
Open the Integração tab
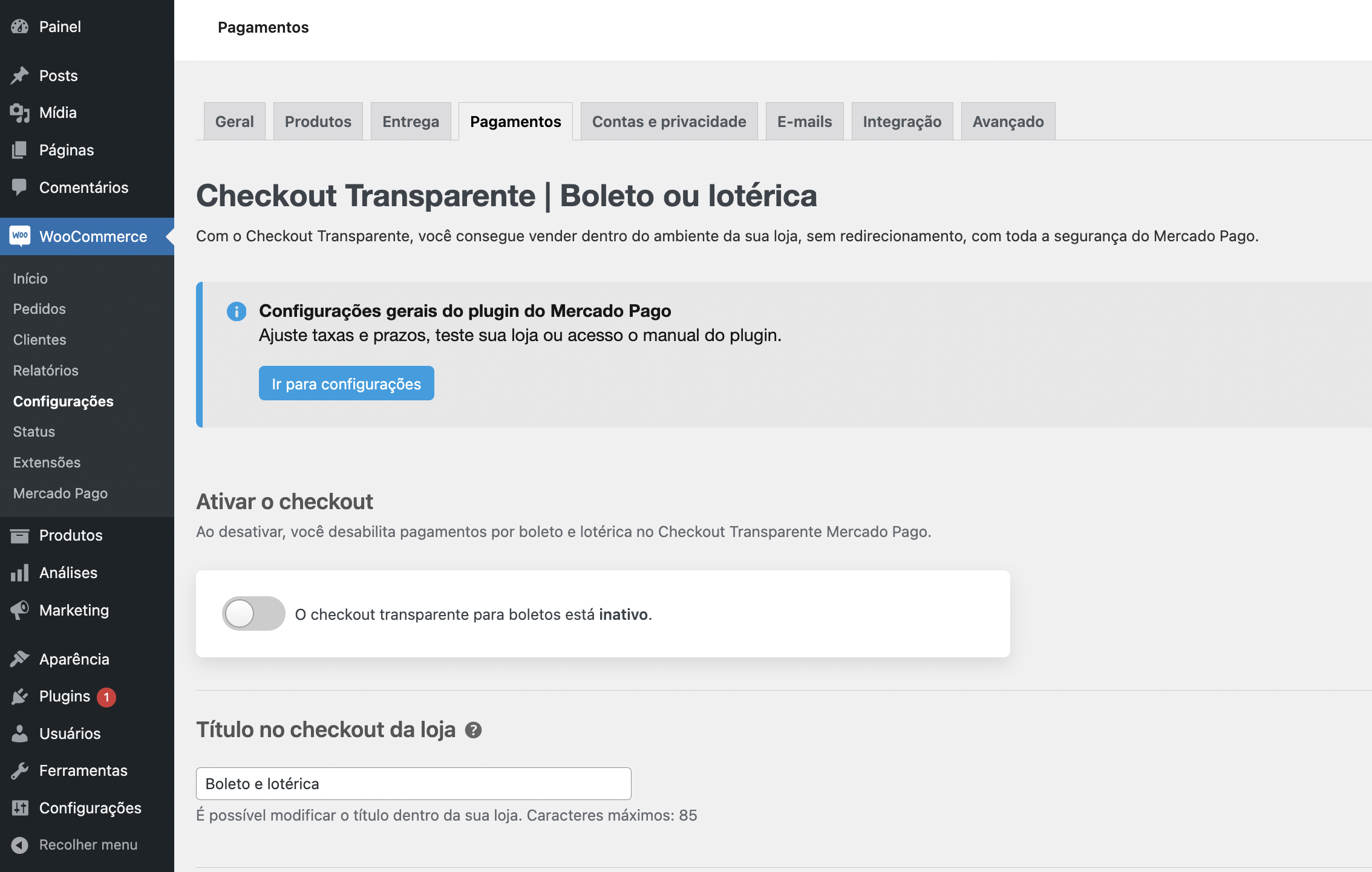pos(903,122)
